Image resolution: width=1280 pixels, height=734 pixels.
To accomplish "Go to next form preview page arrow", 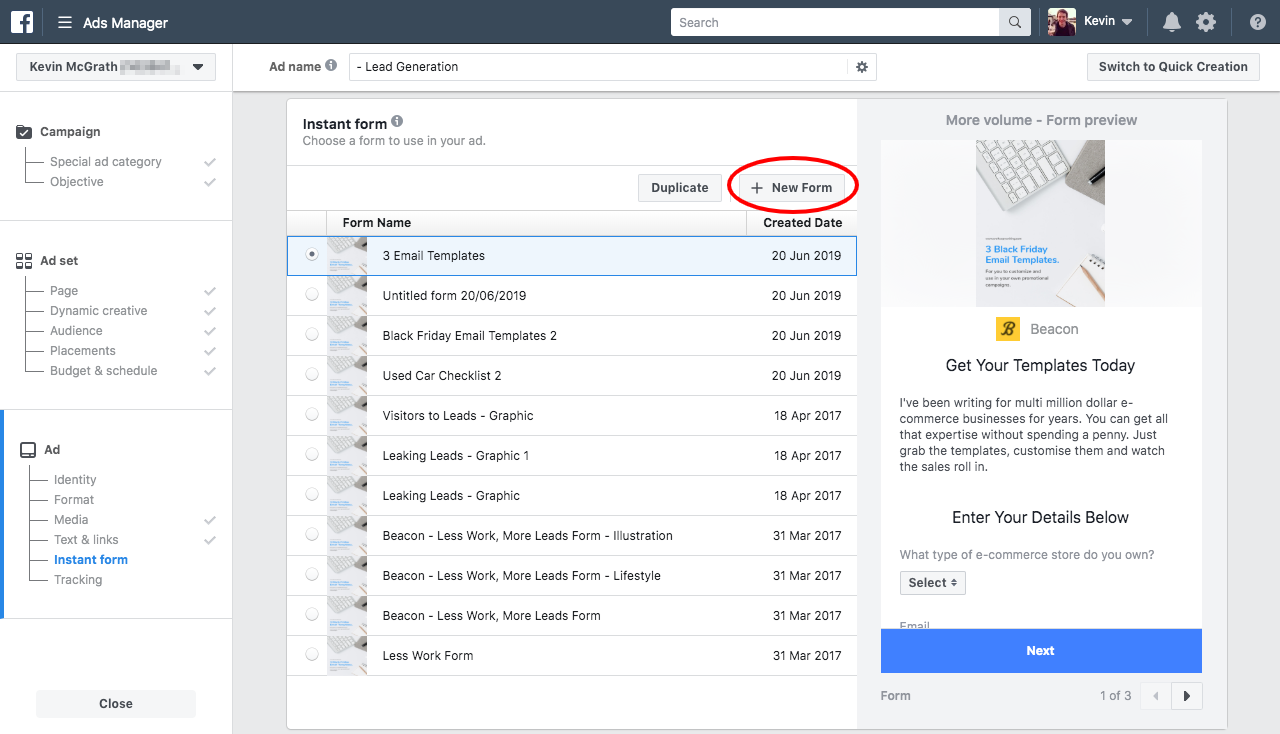I will click(1187, 696).
